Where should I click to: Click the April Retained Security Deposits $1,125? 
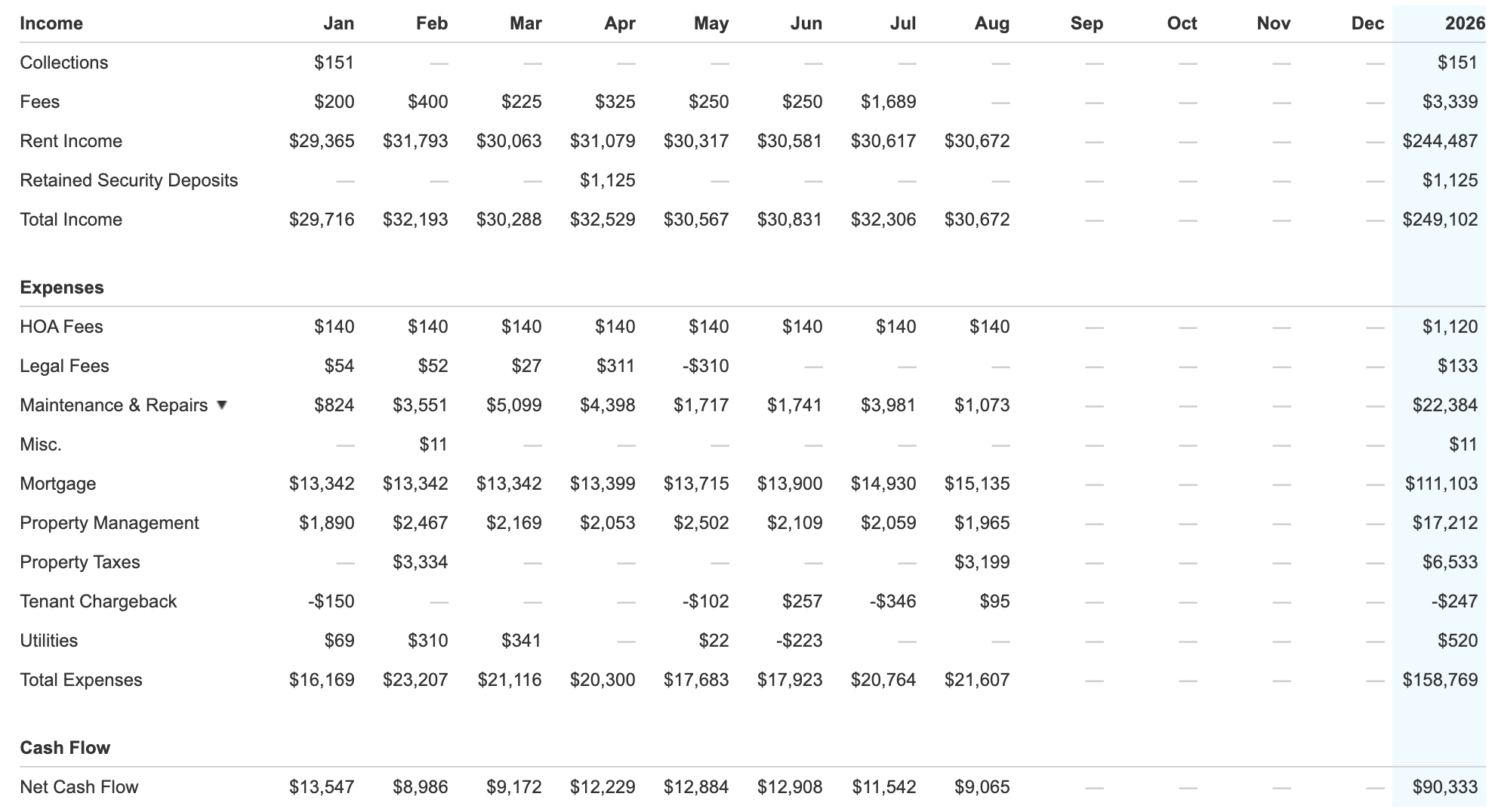point(607,180)
